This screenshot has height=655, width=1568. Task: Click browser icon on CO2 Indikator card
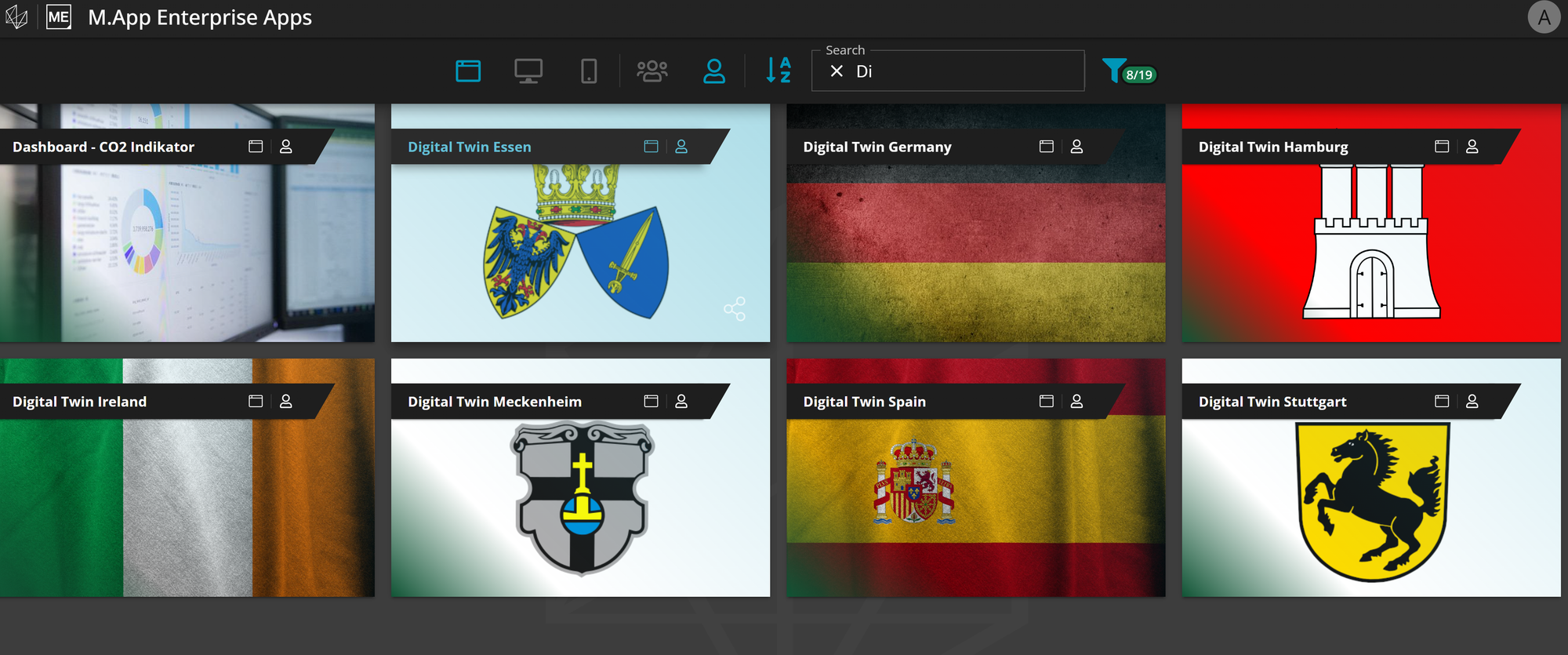[x=256, y=147]
